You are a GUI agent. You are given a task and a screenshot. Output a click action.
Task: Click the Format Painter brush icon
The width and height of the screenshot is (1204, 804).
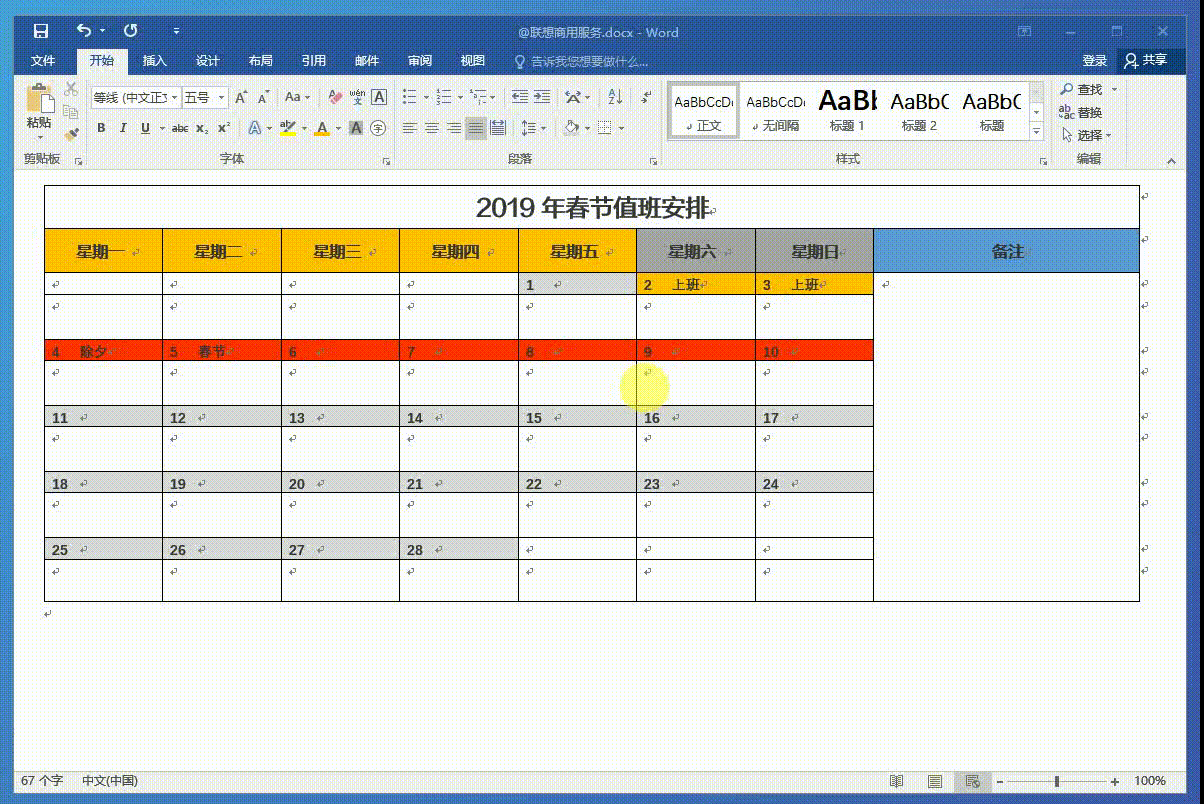tap(71, 133)
